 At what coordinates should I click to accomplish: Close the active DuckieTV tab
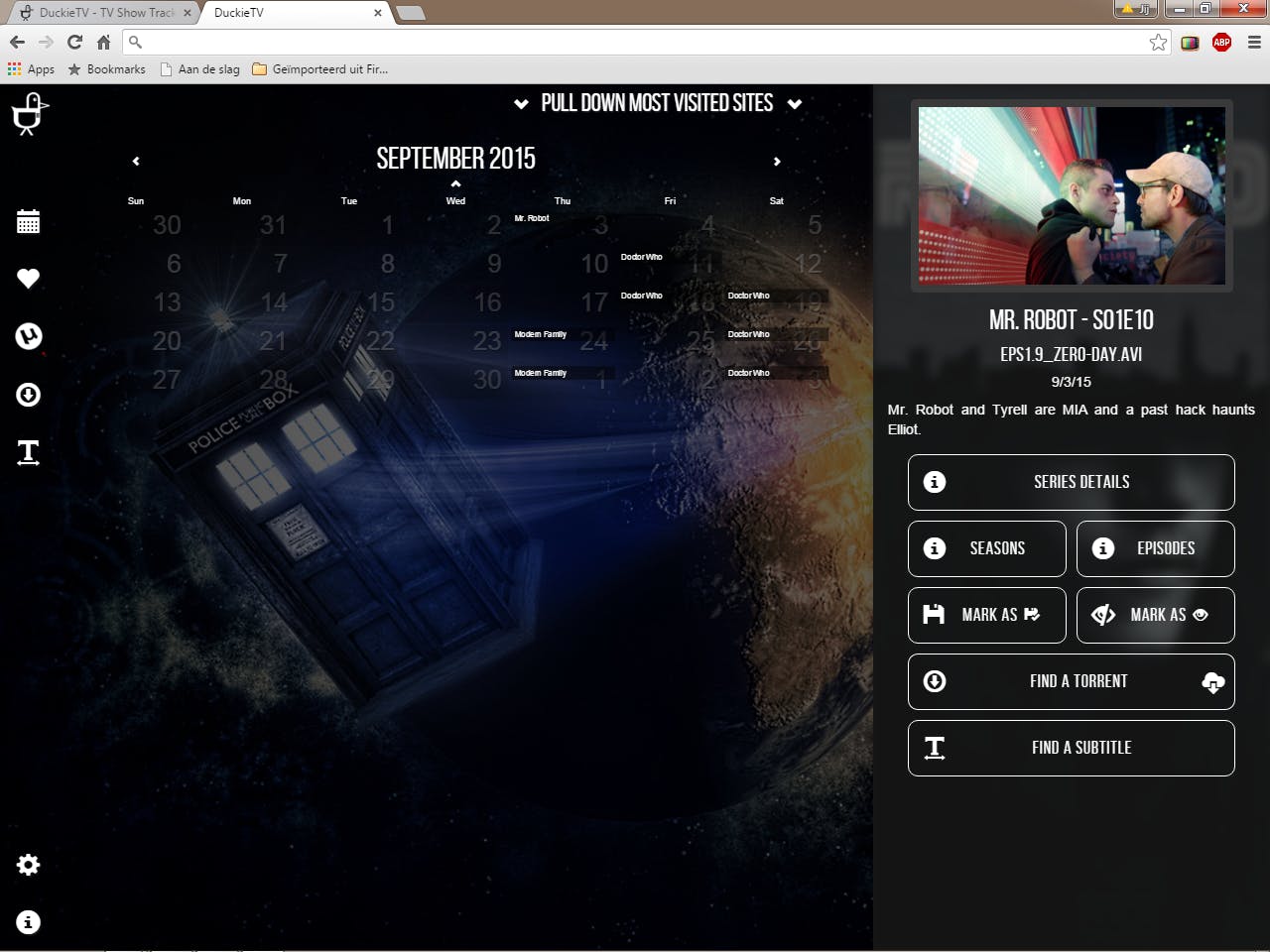378,13
